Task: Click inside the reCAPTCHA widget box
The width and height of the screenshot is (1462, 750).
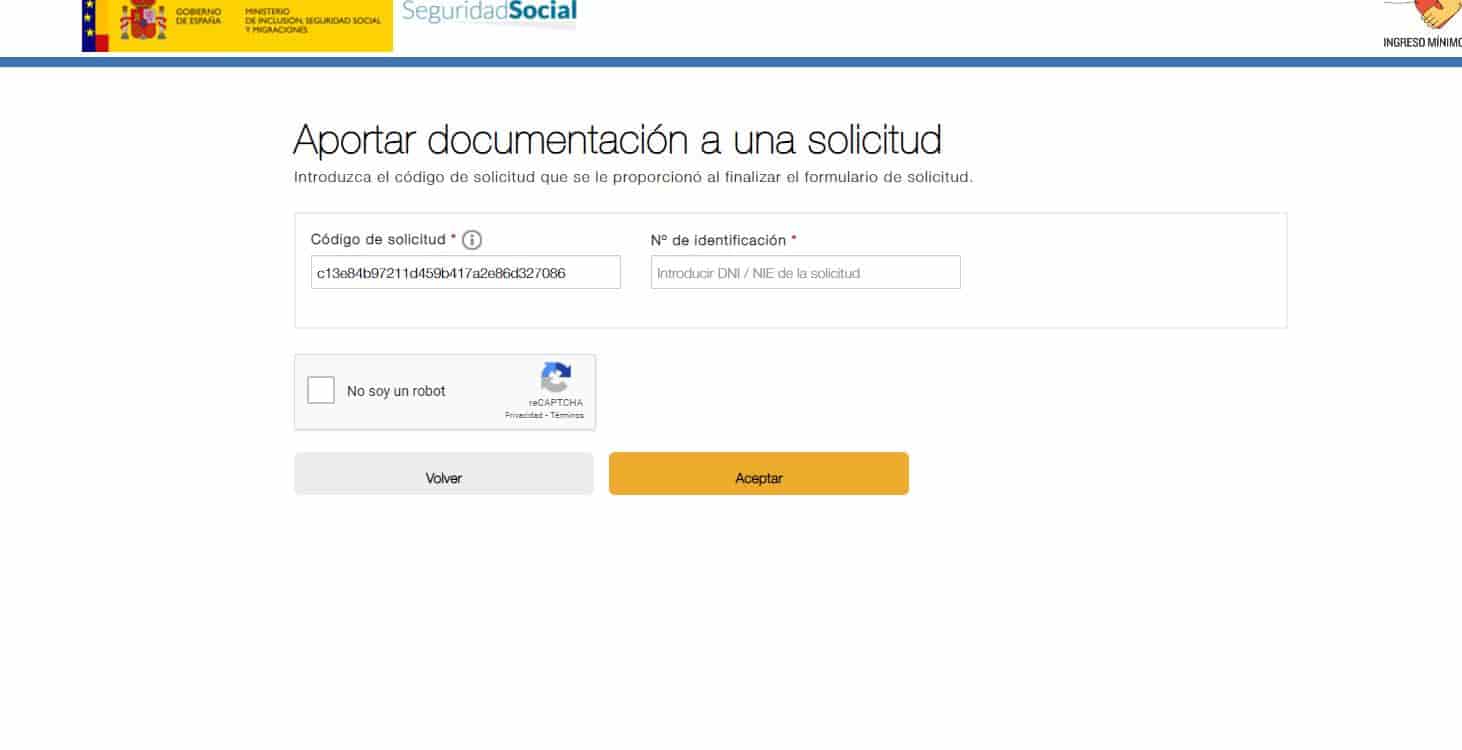Action: [444, 391]
